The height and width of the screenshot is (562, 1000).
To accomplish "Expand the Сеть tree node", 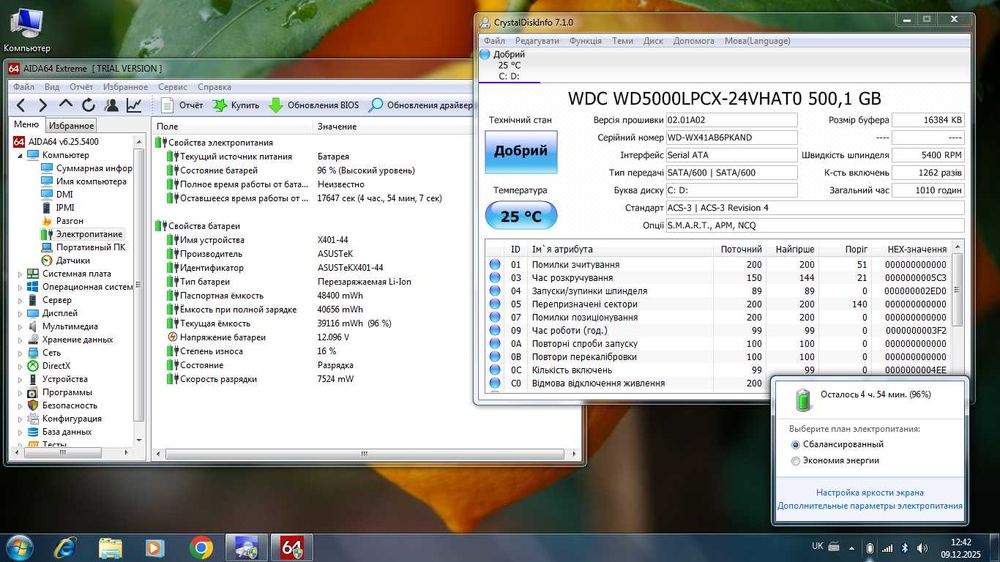I will click(x=20, y=353).
